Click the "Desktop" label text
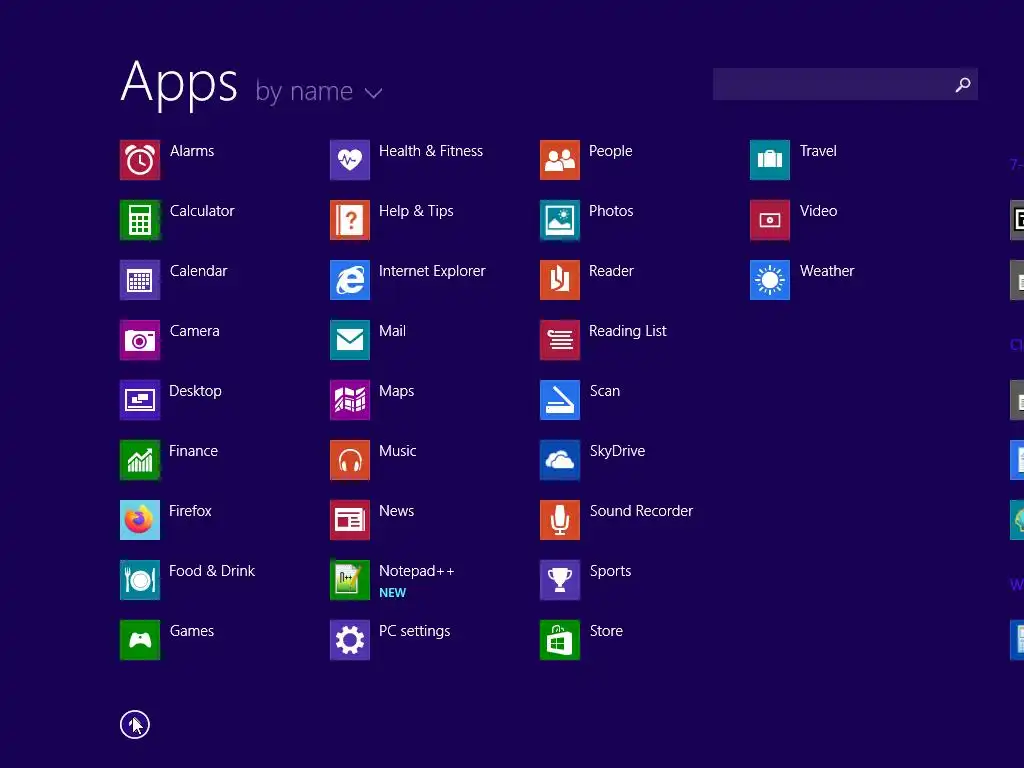The width and height of the screenshot is (1024, 768). coord(195,391)
